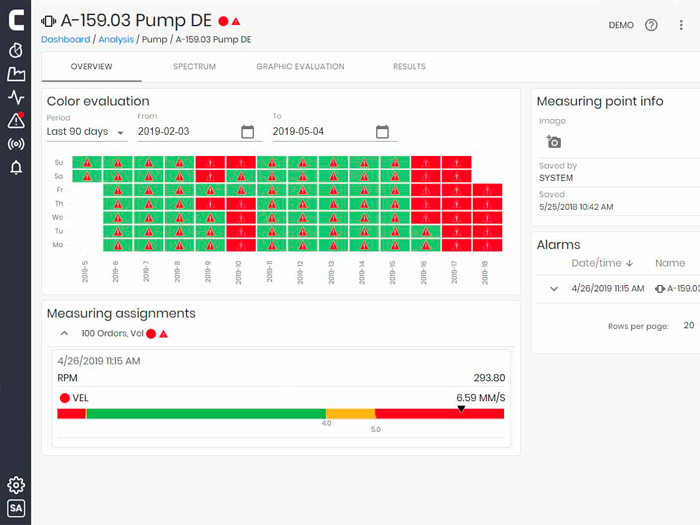Expand the 4/26/2019 alarm row
The image size is (700, 525).
[x=554, y=288]
